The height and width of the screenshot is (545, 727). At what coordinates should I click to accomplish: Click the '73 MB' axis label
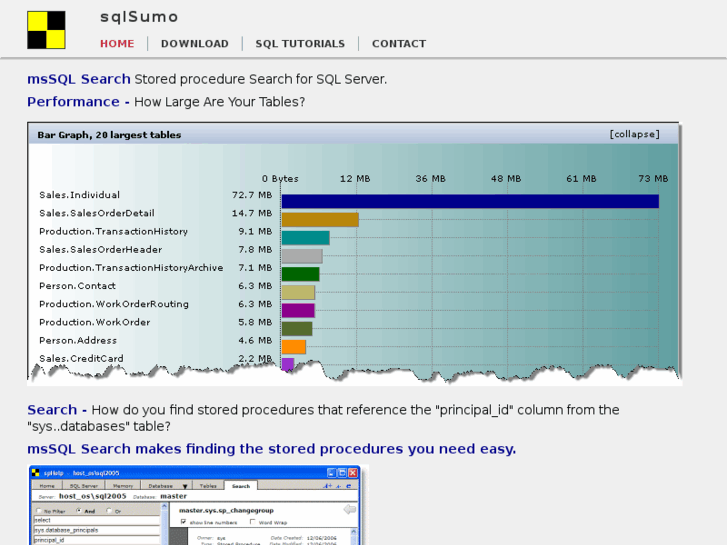(x=653, y=179)
